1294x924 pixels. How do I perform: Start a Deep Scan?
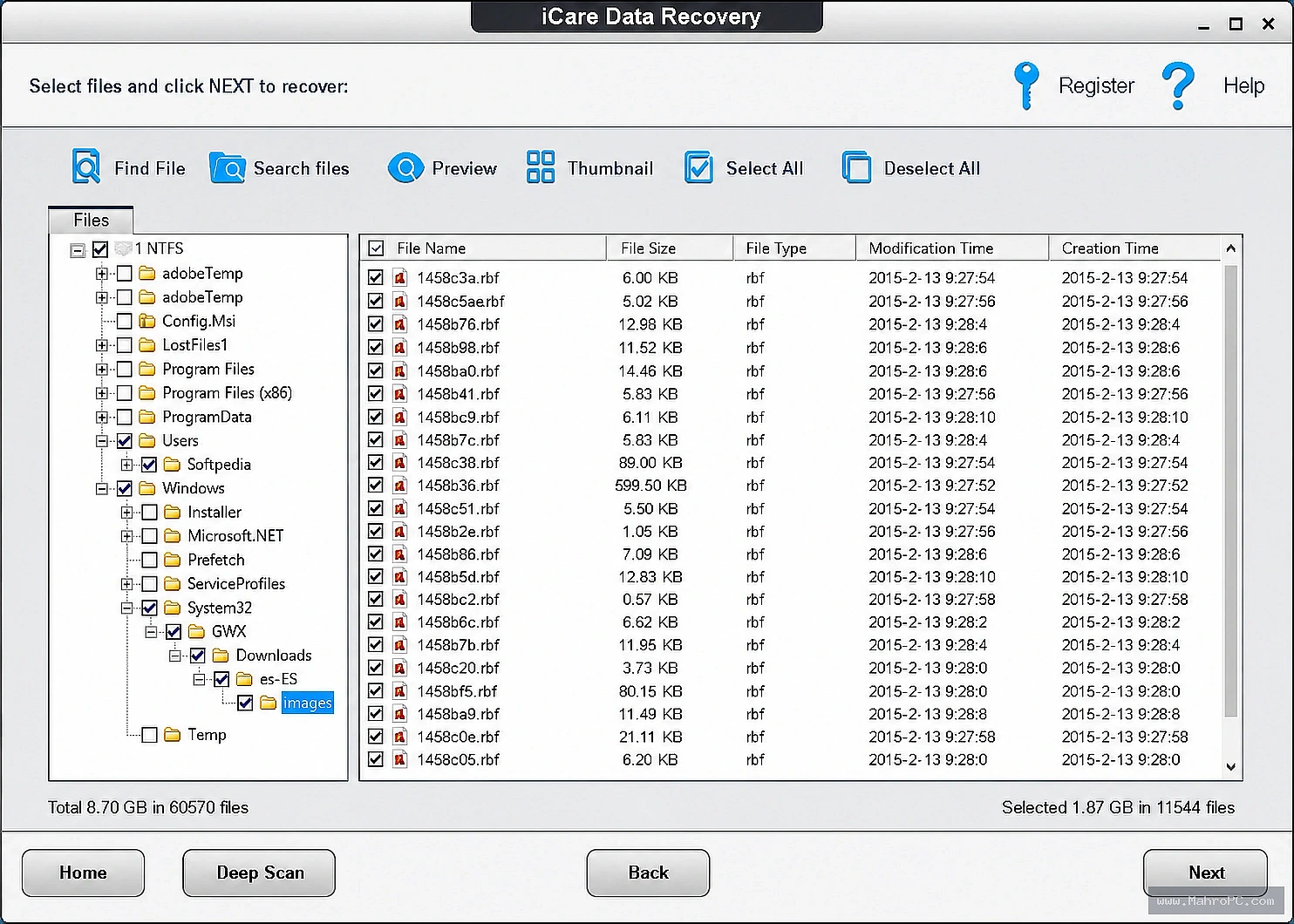coord(259,873)
